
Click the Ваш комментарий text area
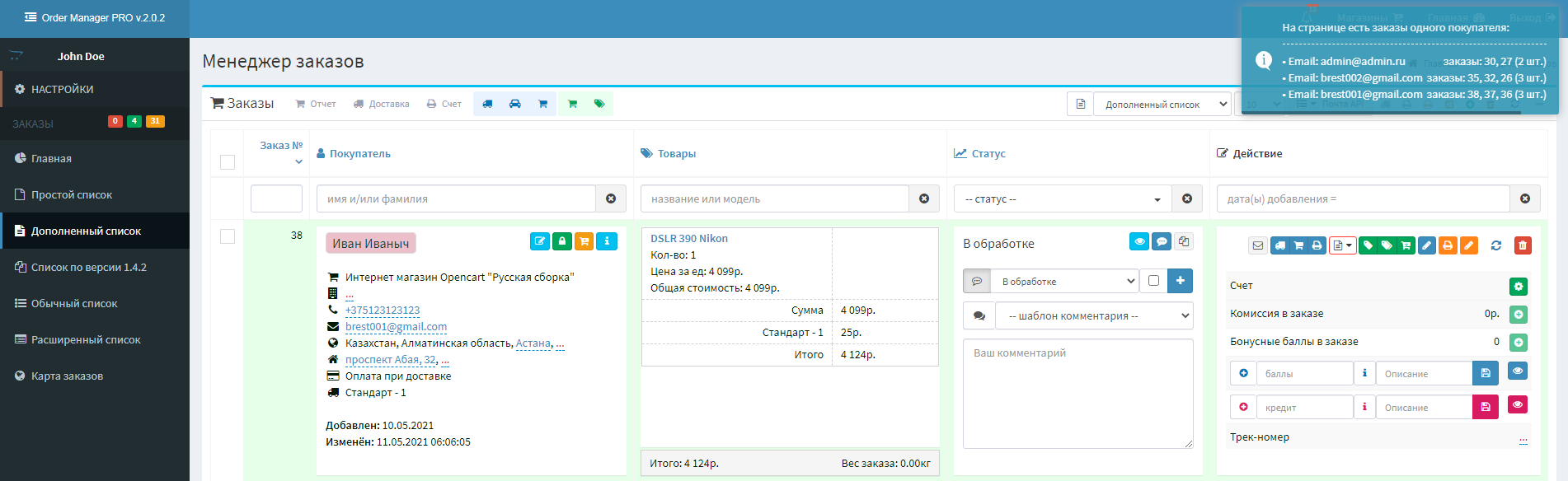[x=1077, y=394]
